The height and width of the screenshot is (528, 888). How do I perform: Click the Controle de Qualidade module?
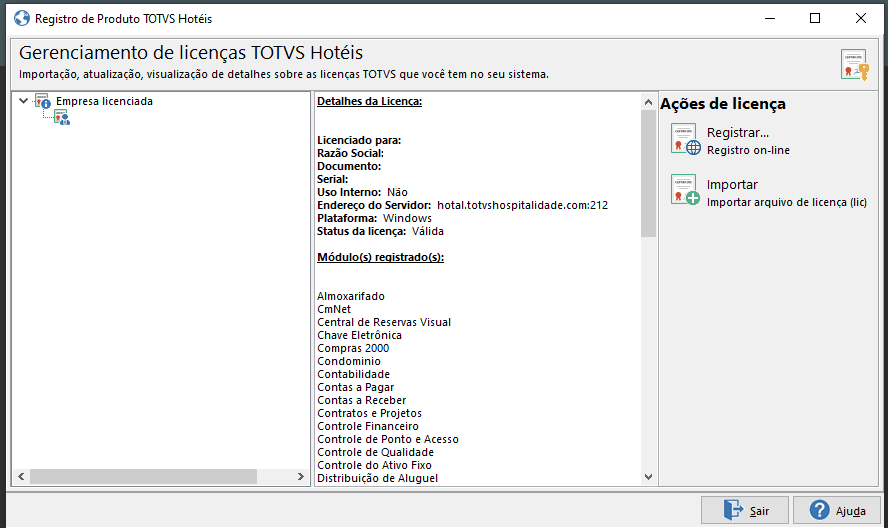pos(375,453)
